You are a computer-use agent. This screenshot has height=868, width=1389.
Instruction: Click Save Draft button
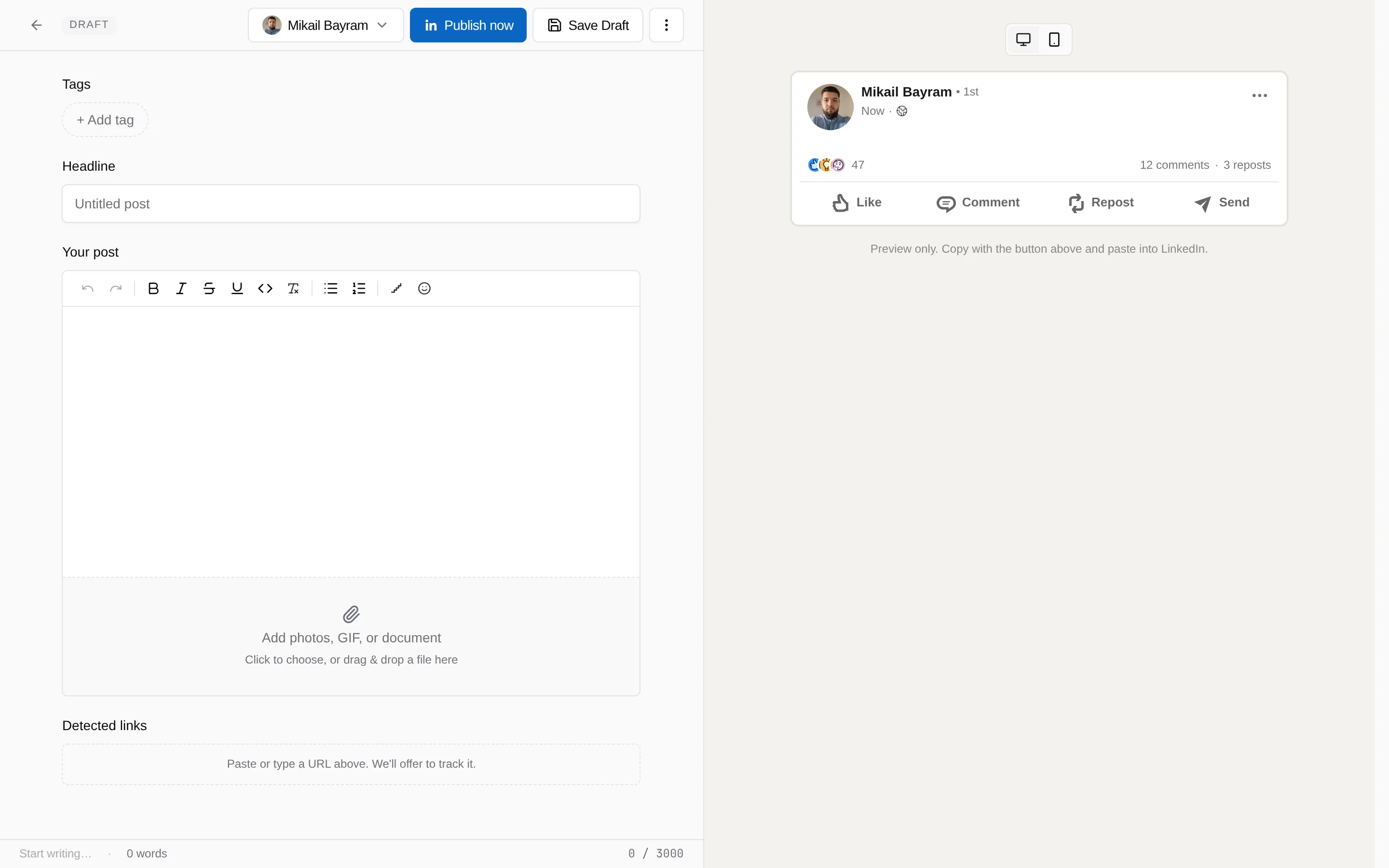[x=588, y=25]
